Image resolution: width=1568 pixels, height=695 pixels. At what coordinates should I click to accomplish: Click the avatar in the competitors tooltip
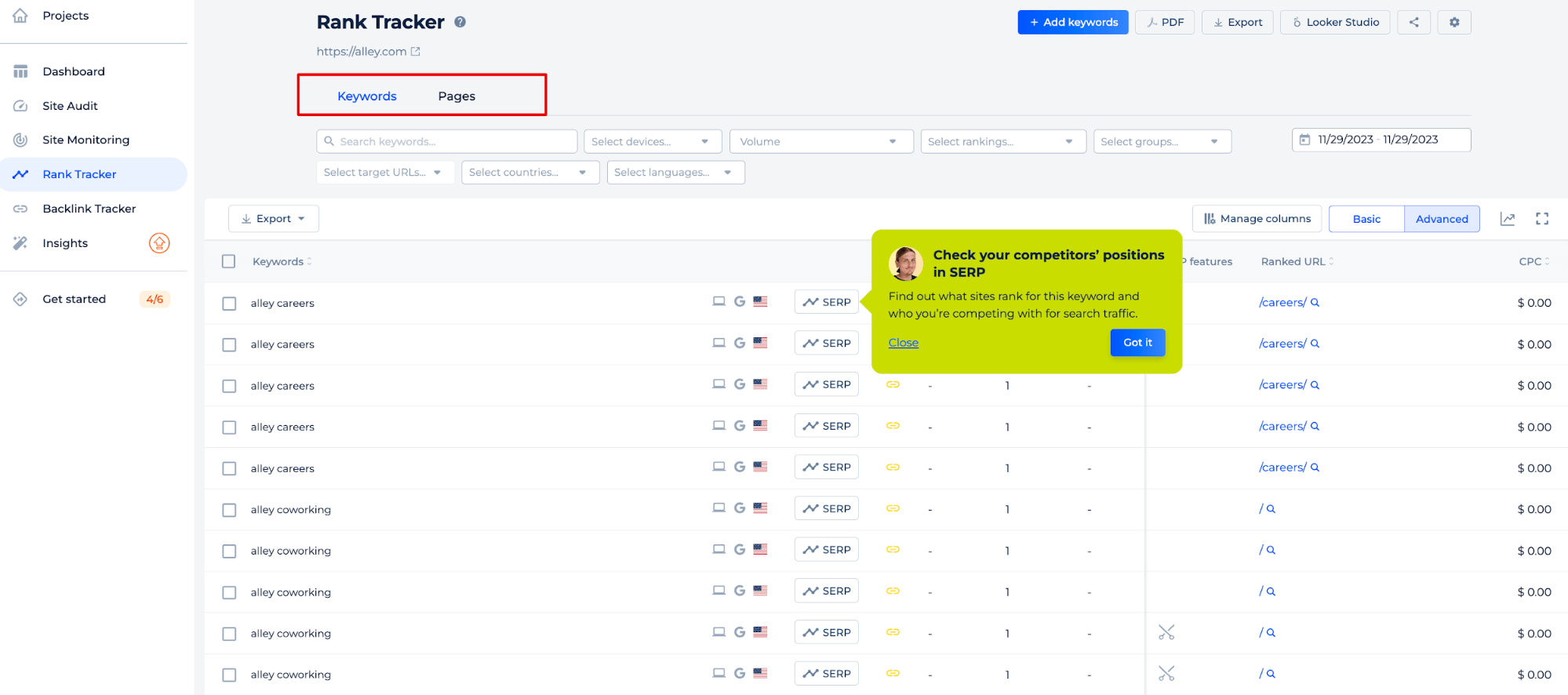pos(906,264)
